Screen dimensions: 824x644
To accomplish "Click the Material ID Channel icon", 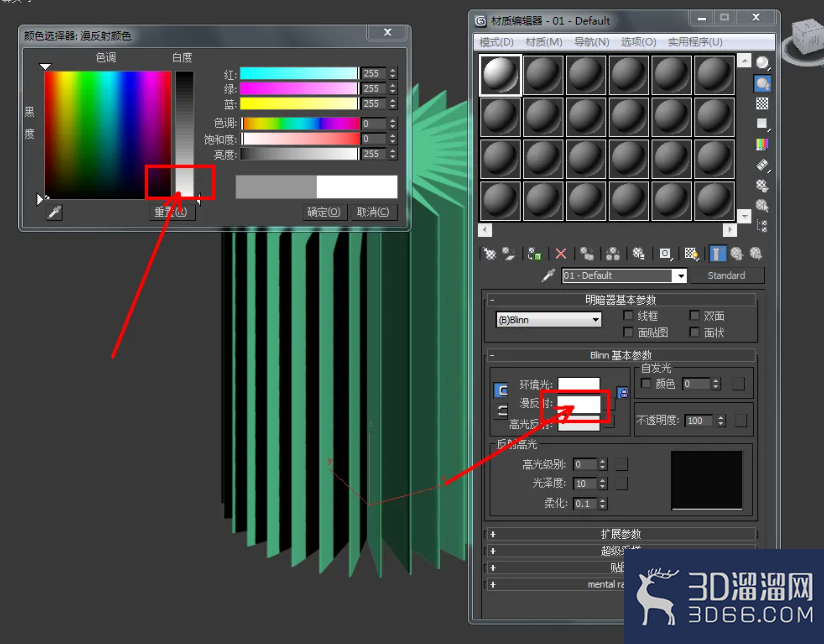I will pyautogui.click(x=665, y=254).
